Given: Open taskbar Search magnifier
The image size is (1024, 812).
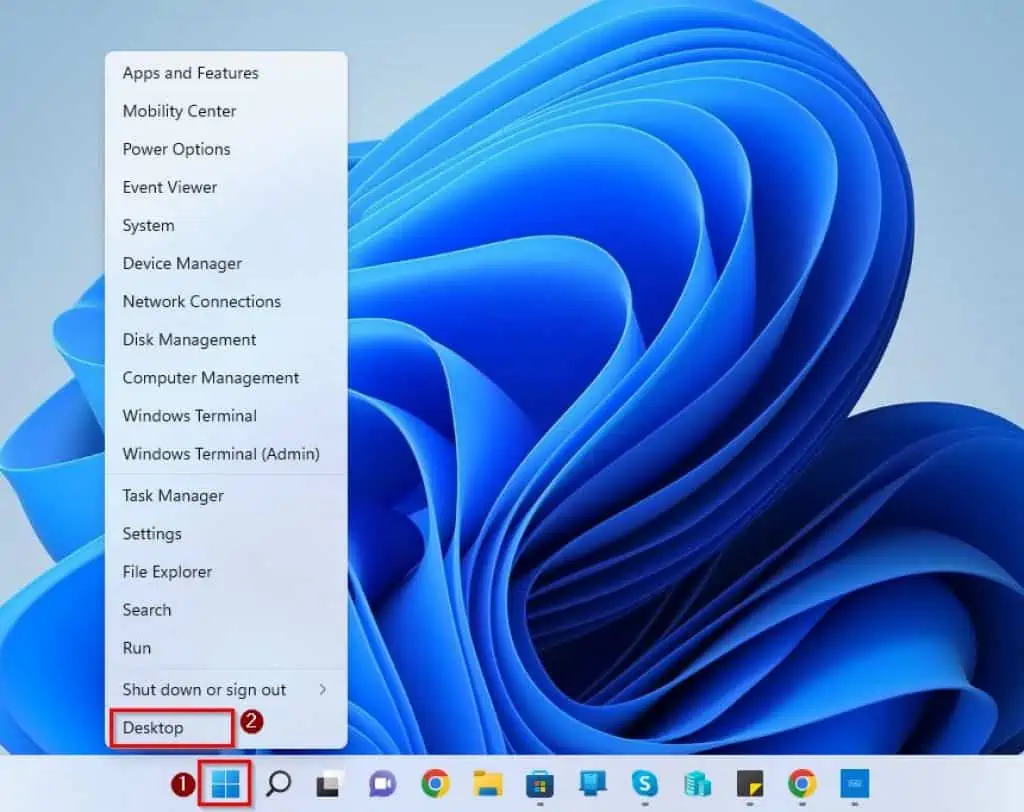Looking at the screenshot, I should [x=278, y=783].
